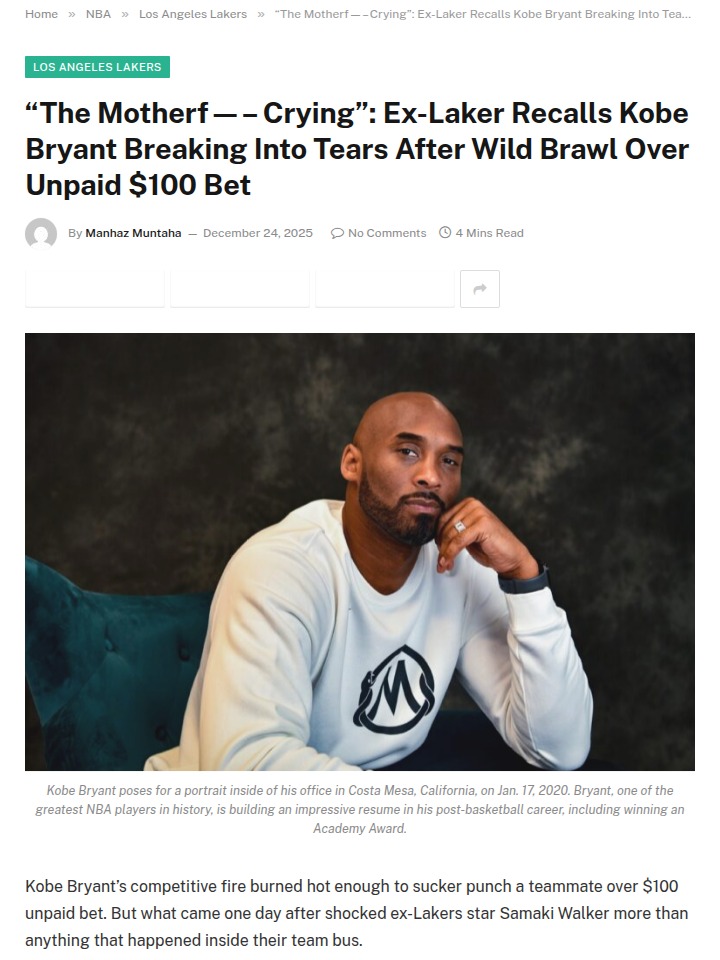
Task: Go to the Home breadcrumb
Action: point(41,14)
